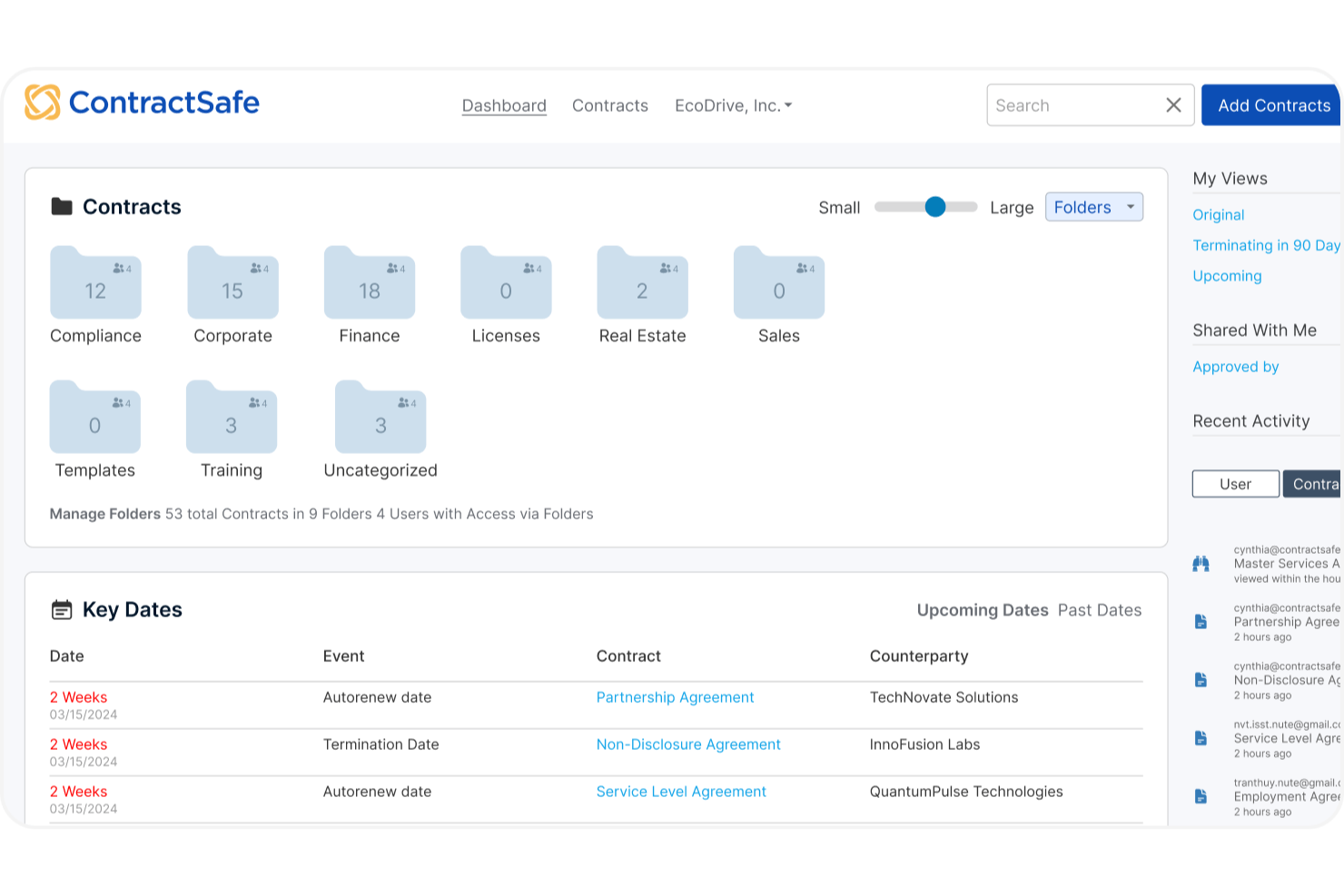Screen dimensions: 1344x896
Task: Open the Finance folder icon
Action: coord(370,282)
